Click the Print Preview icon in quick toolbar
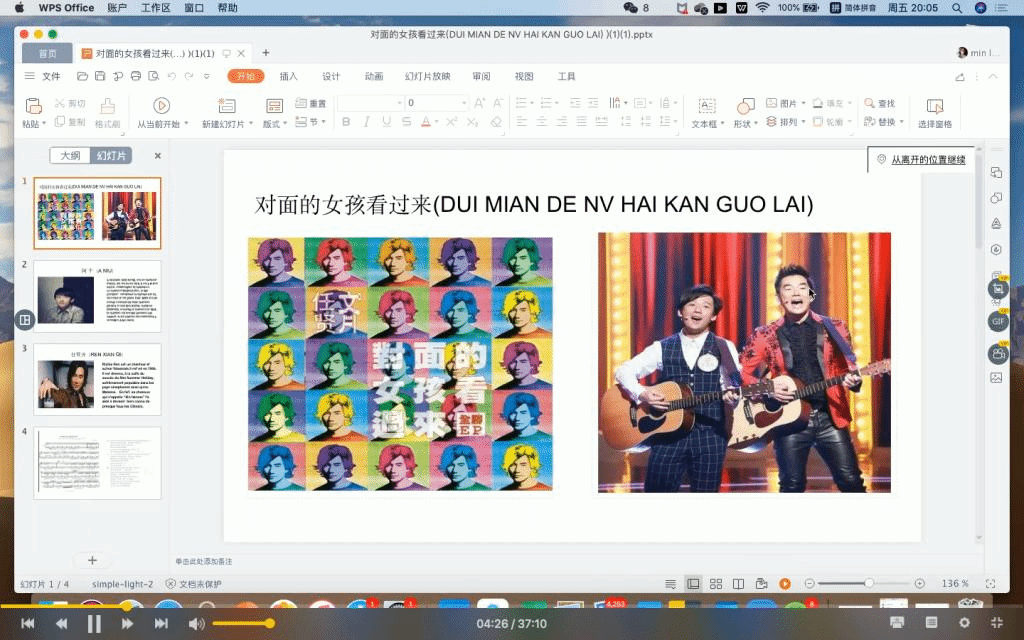This screenshot has width=1024, height=640. pos(153,76)
